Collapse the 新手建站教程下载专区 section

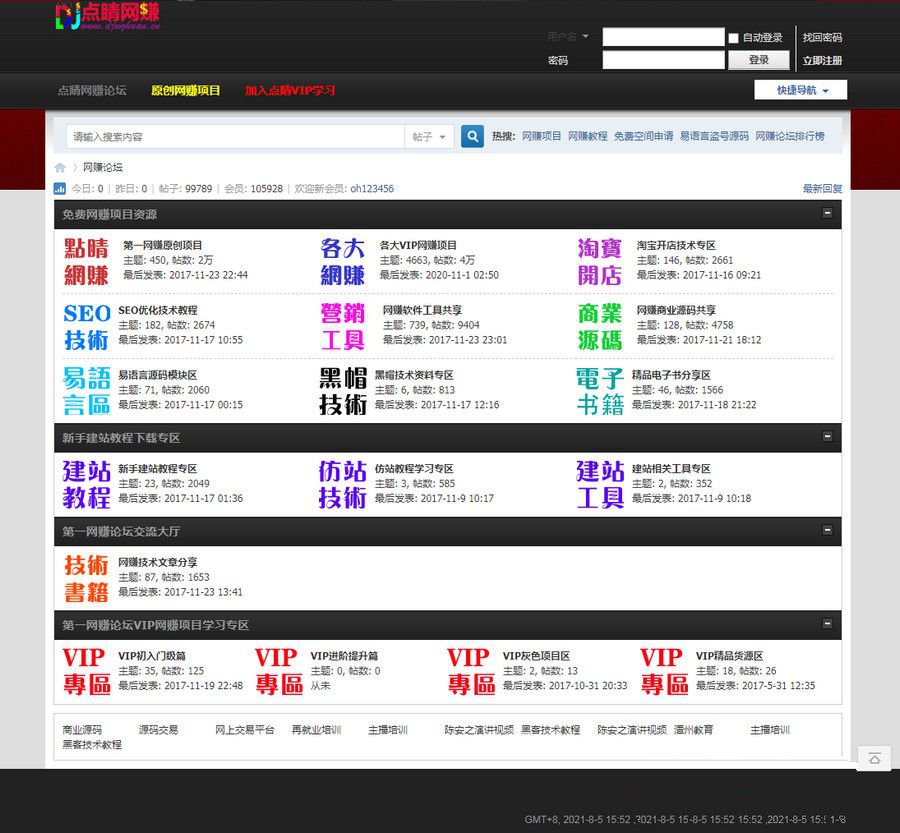pyautogui.click(x=827, y=437)
